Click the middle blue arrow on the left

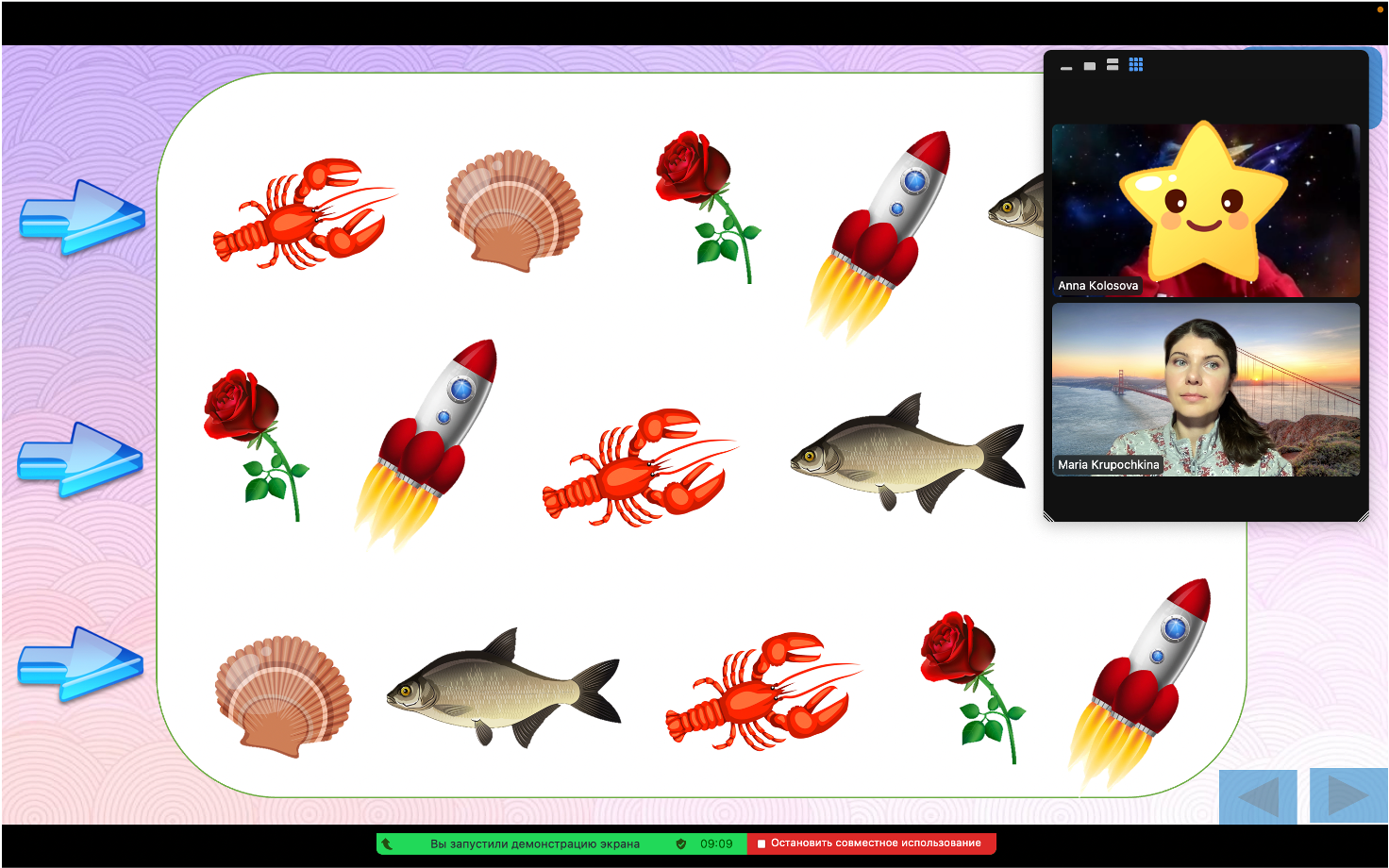point(80,459)
